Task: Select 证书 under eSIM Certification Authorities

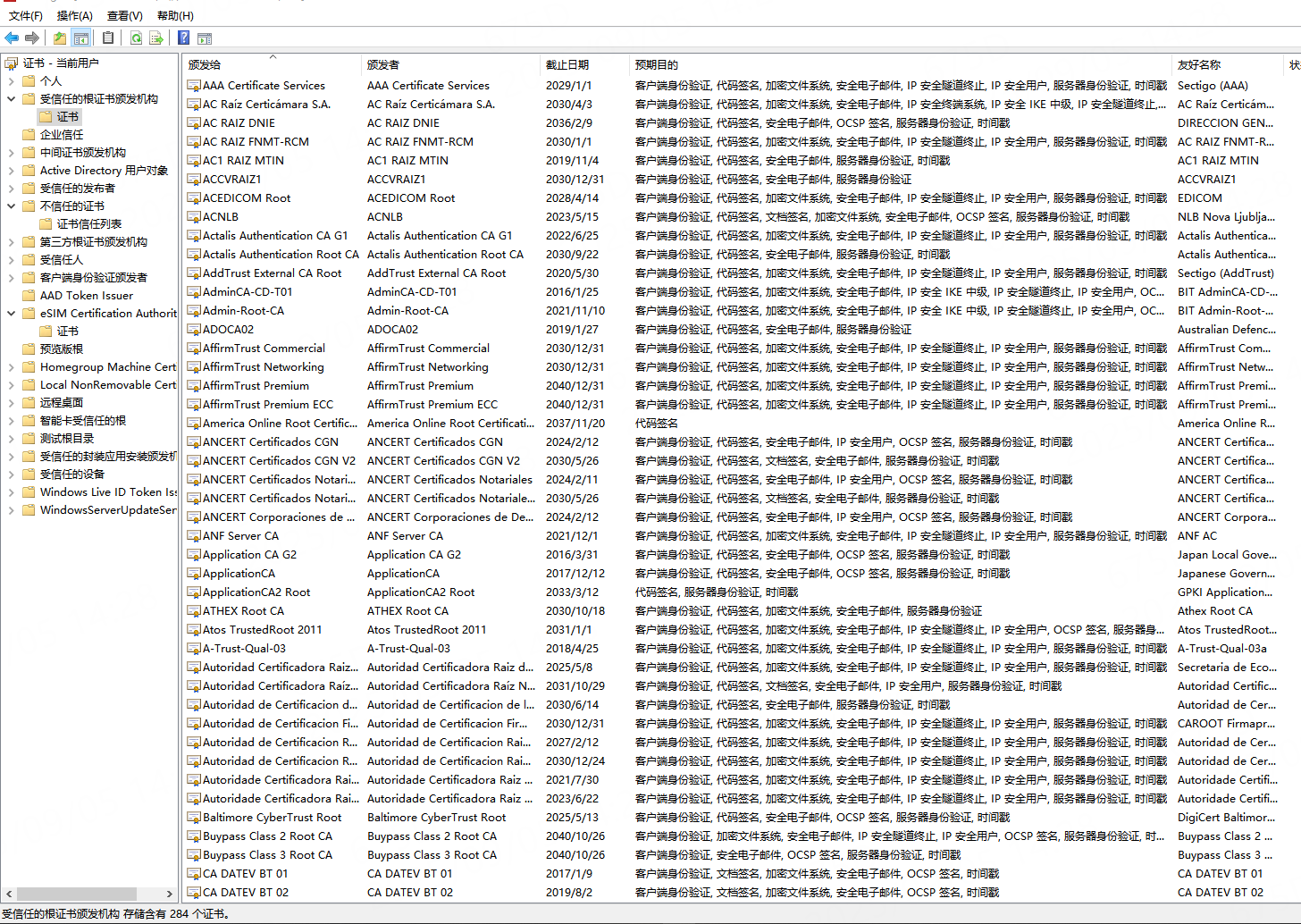Action: pos(68,331)
